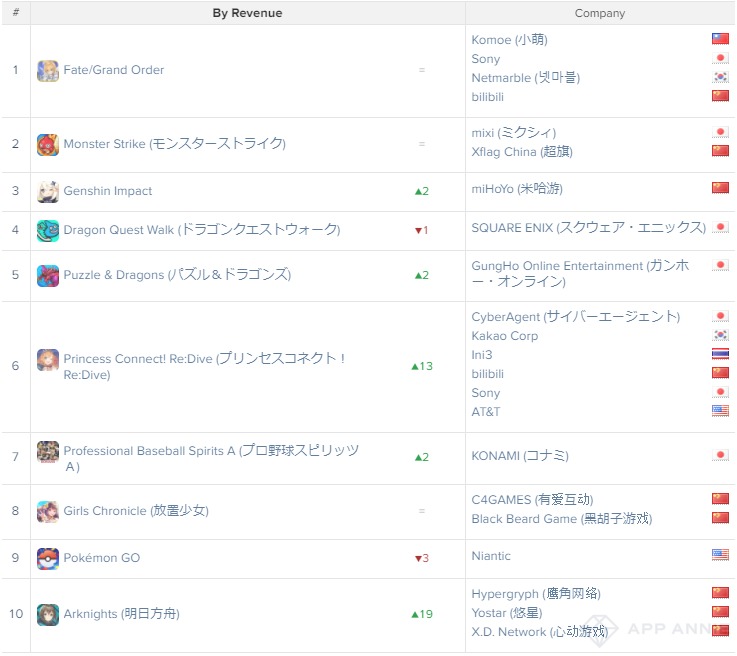Open the Pokémon GO app icon
Viewport: 737px width, 656px height.
48,558
